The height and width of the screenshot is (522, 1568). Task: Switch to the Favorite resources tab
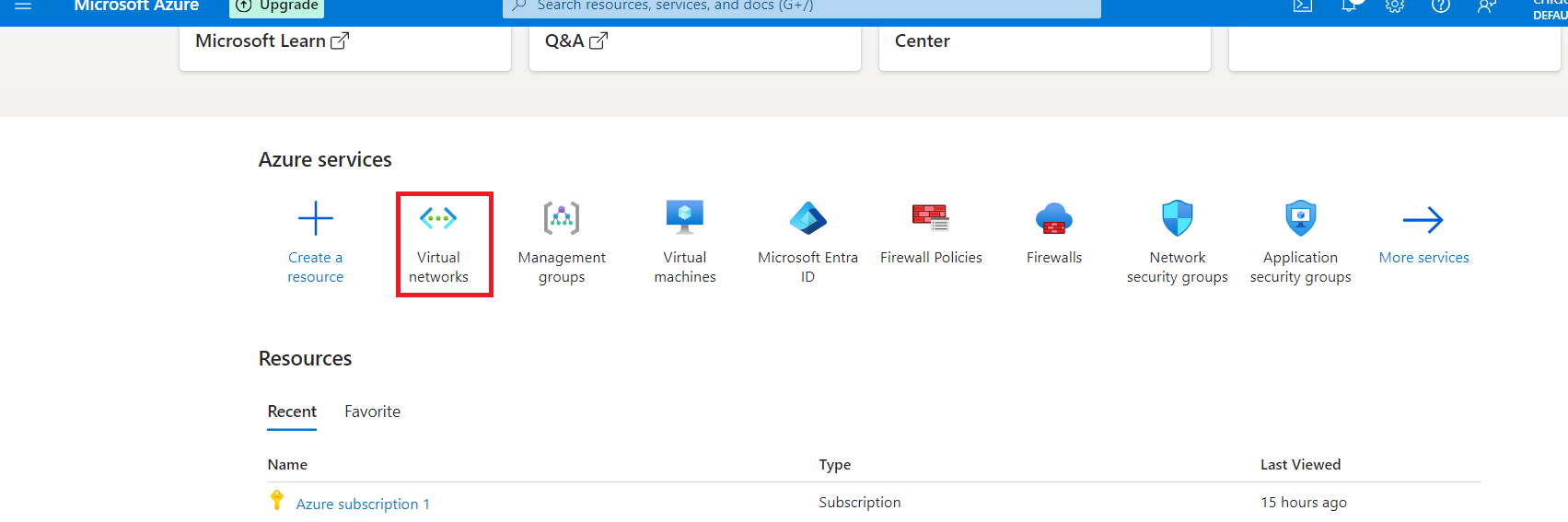click(x=372, y=412)
